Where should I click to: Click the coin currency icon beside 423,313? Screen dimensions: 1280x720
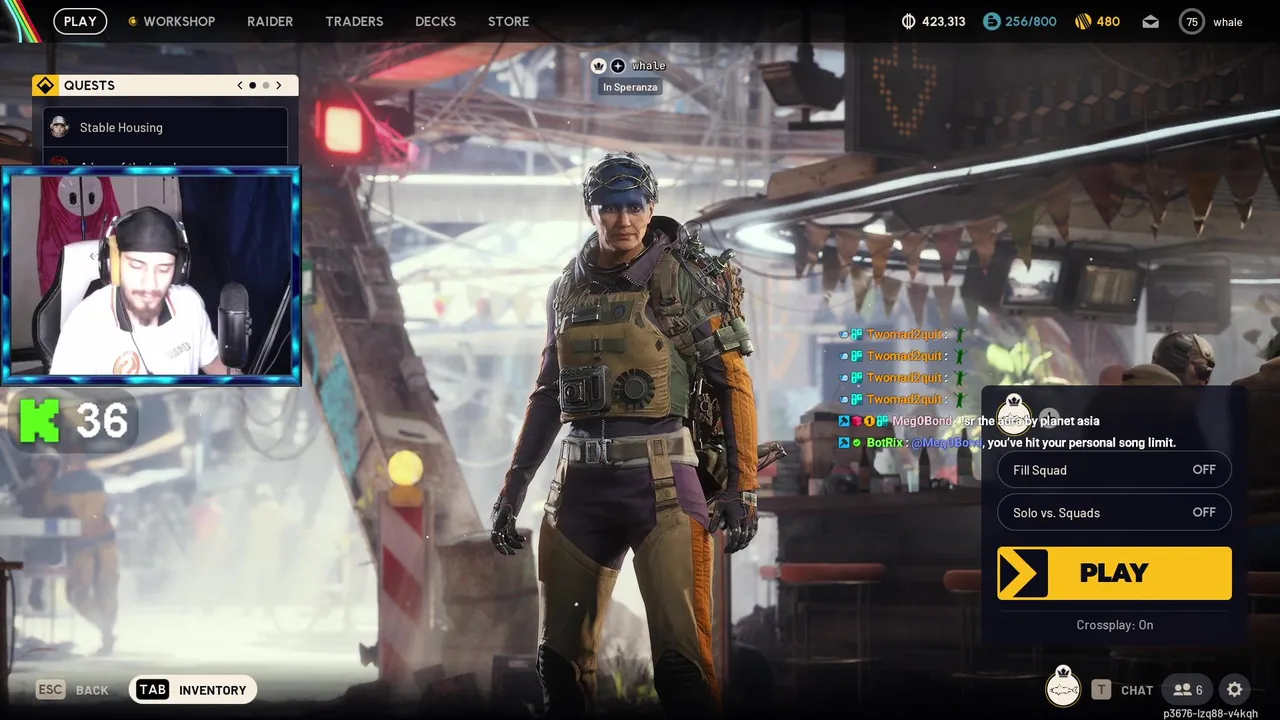(x=908, y=21)
